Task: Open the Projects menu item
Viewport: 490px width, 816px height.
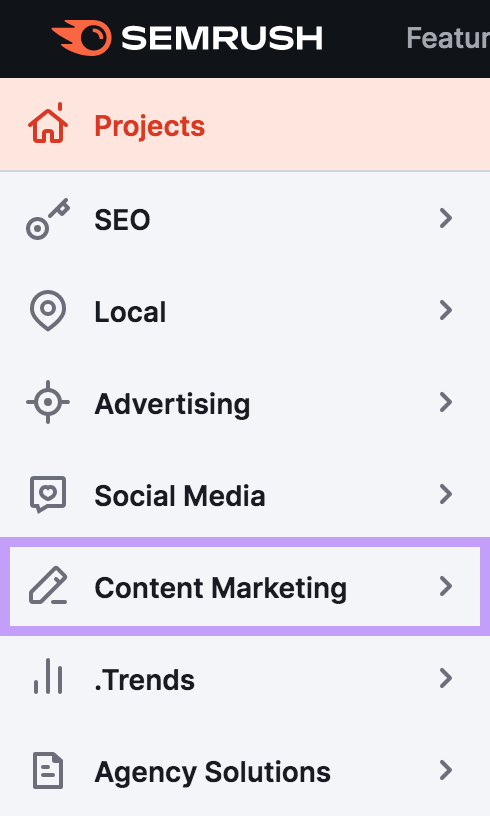Action: [245, 124]
